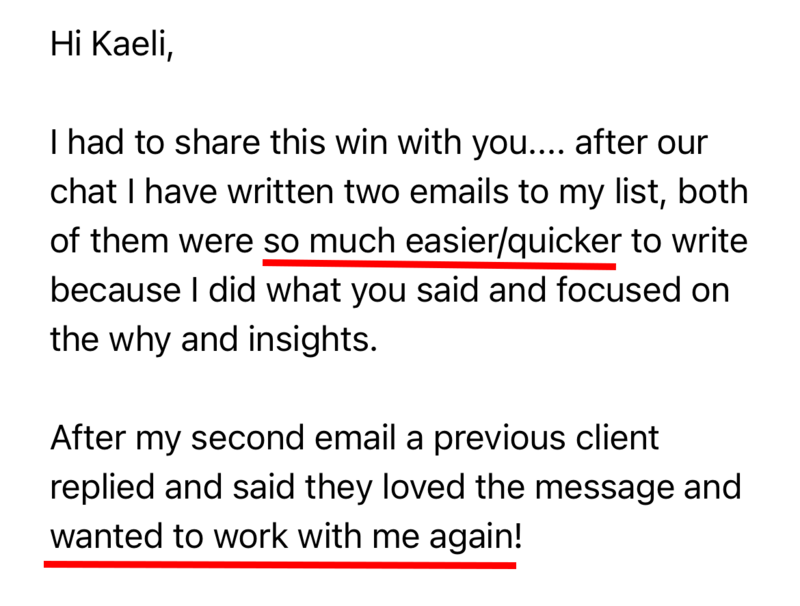Click the underlined phrase "so much easier/quicker"

(442, 241)
